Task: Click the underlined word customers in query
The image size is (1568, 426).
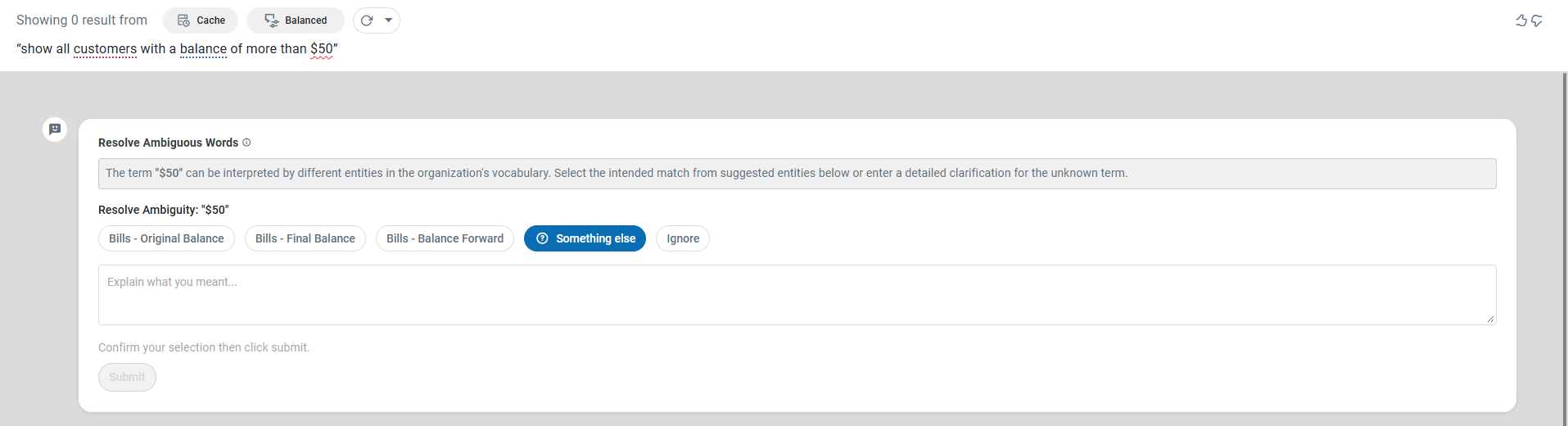Action: (x=105, y=49)
